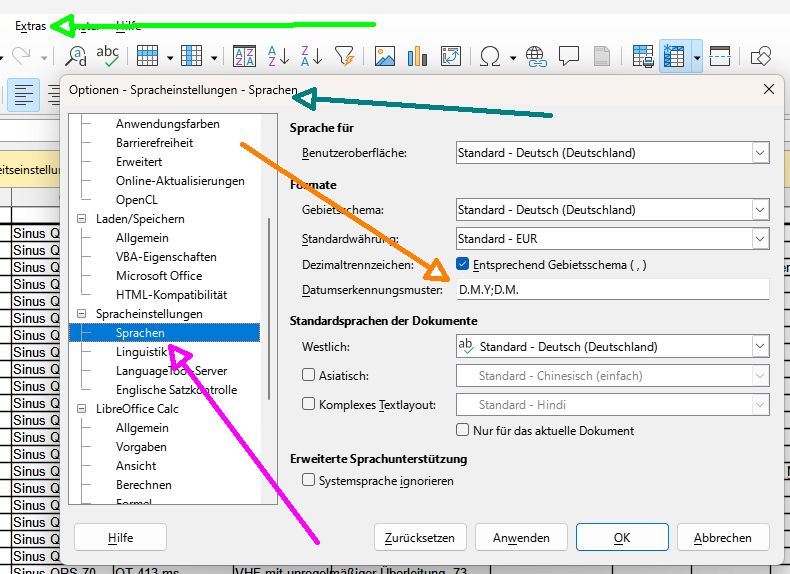Confirm the dialog with OK

click(622, 537)
